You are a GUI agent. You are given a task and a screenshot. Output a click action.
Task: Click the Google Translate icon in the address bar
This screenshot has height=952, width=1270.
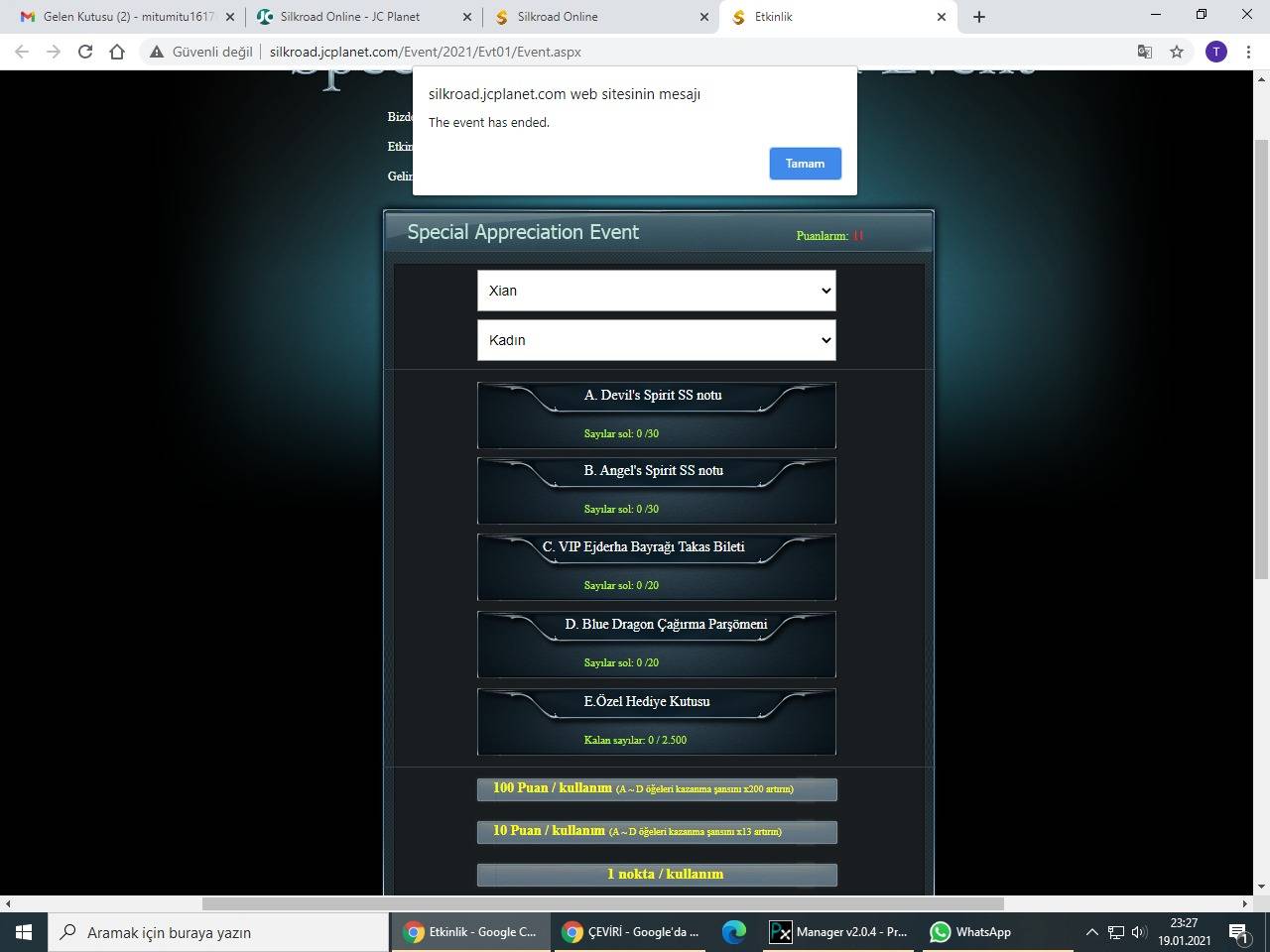tap(1144, 52)
